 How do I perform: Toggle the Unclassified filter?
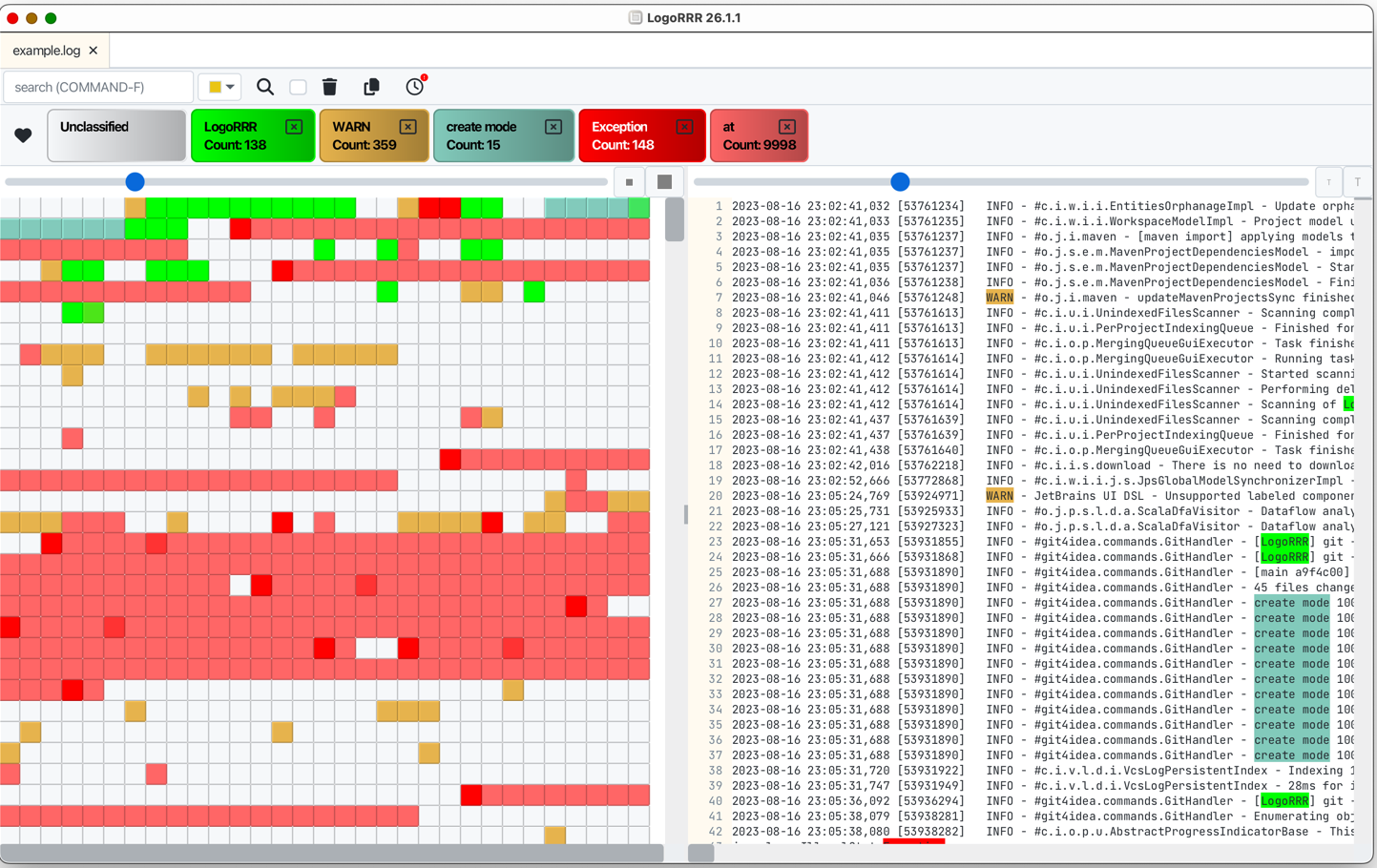pyautogui.click(x=116, y=135)
